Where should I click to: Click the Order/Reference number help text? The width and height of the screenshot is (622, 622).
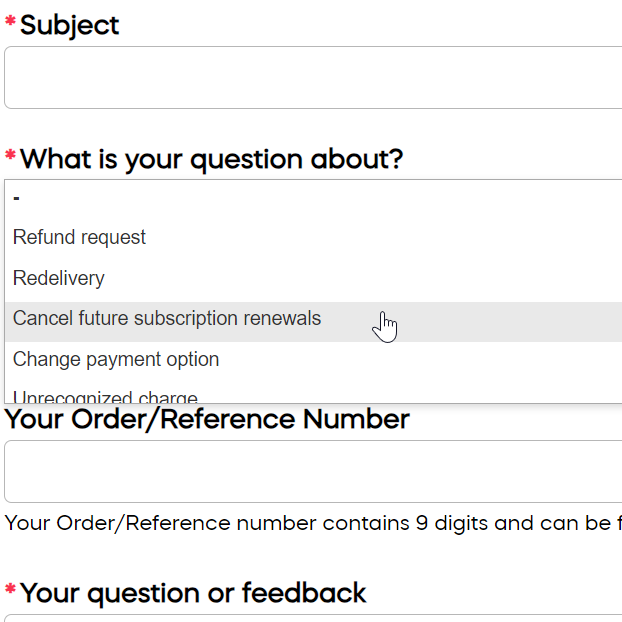pyautogui.click(x=313, y=523)
